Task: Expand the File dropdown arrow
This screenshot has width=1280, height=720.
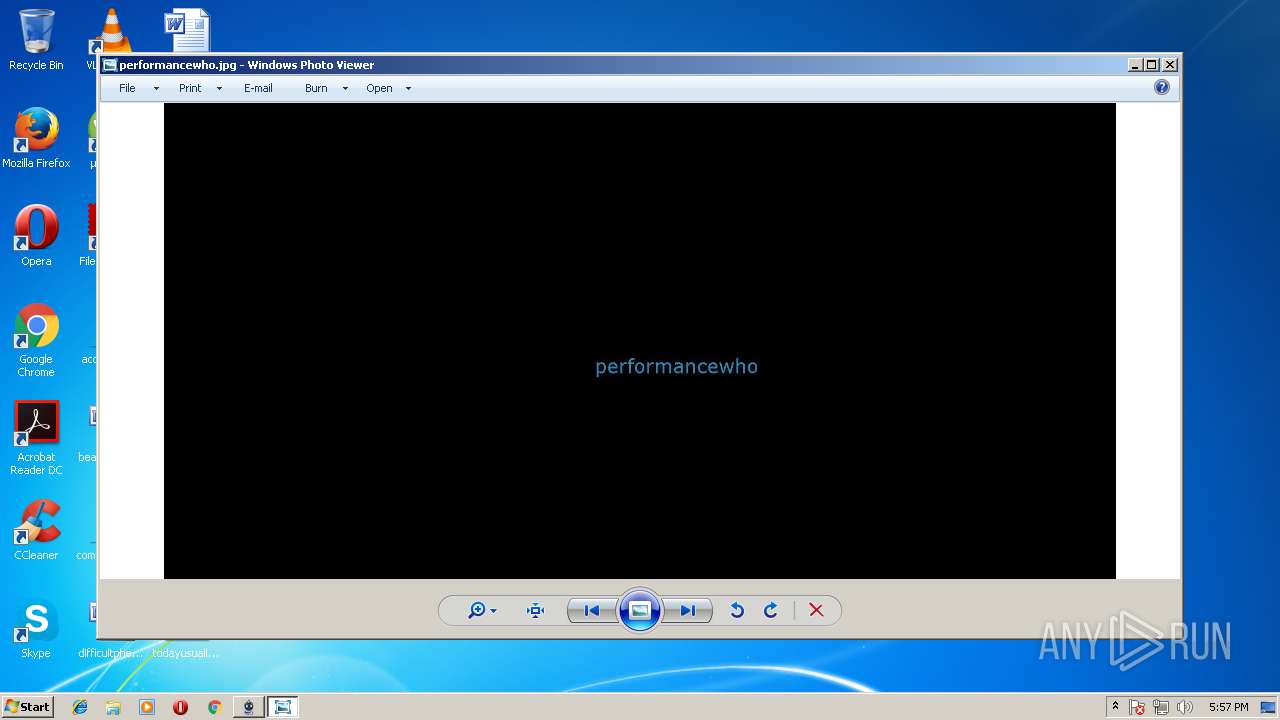Action: click(156, 88)
